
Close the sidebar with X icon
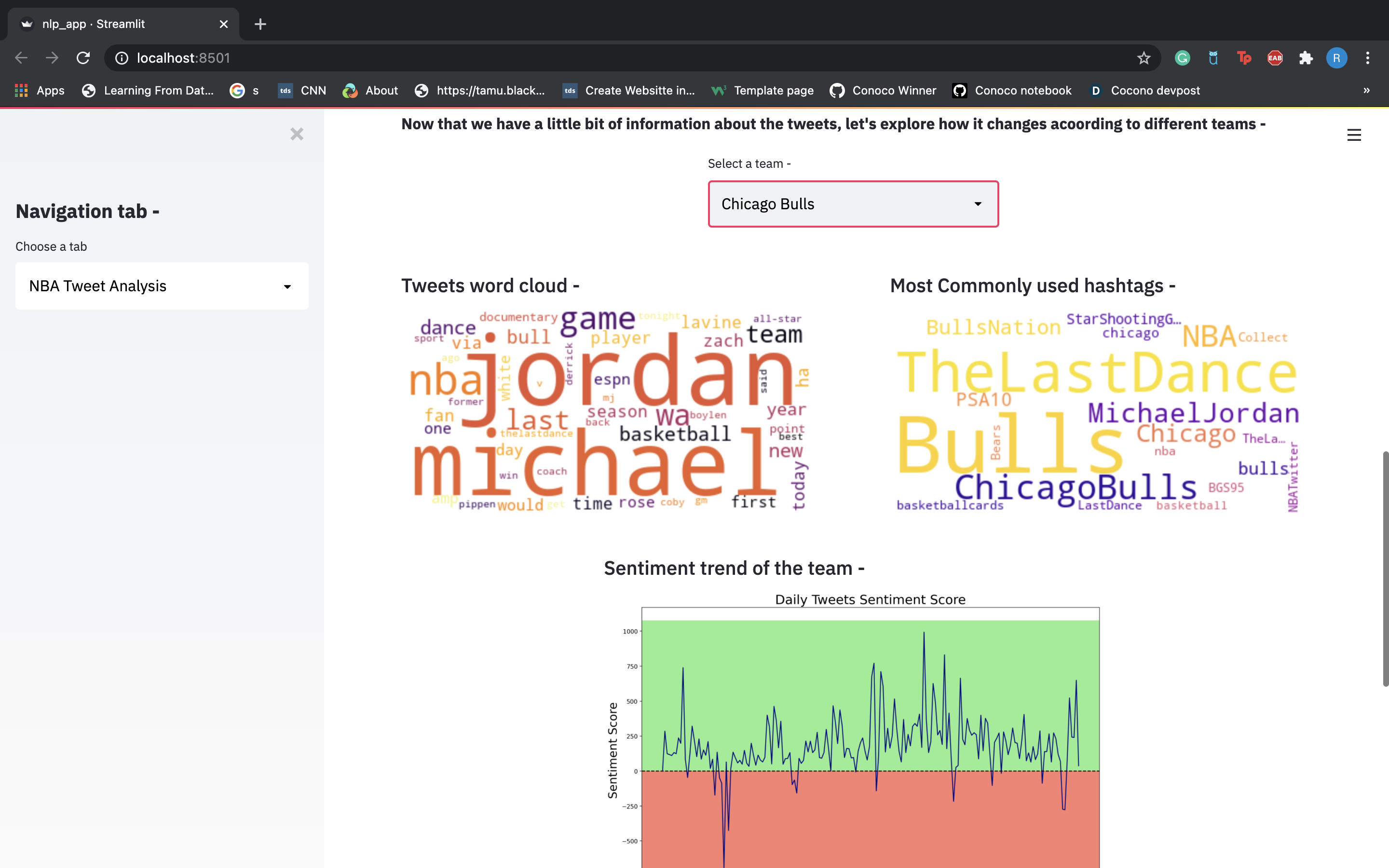click(296, 135)
